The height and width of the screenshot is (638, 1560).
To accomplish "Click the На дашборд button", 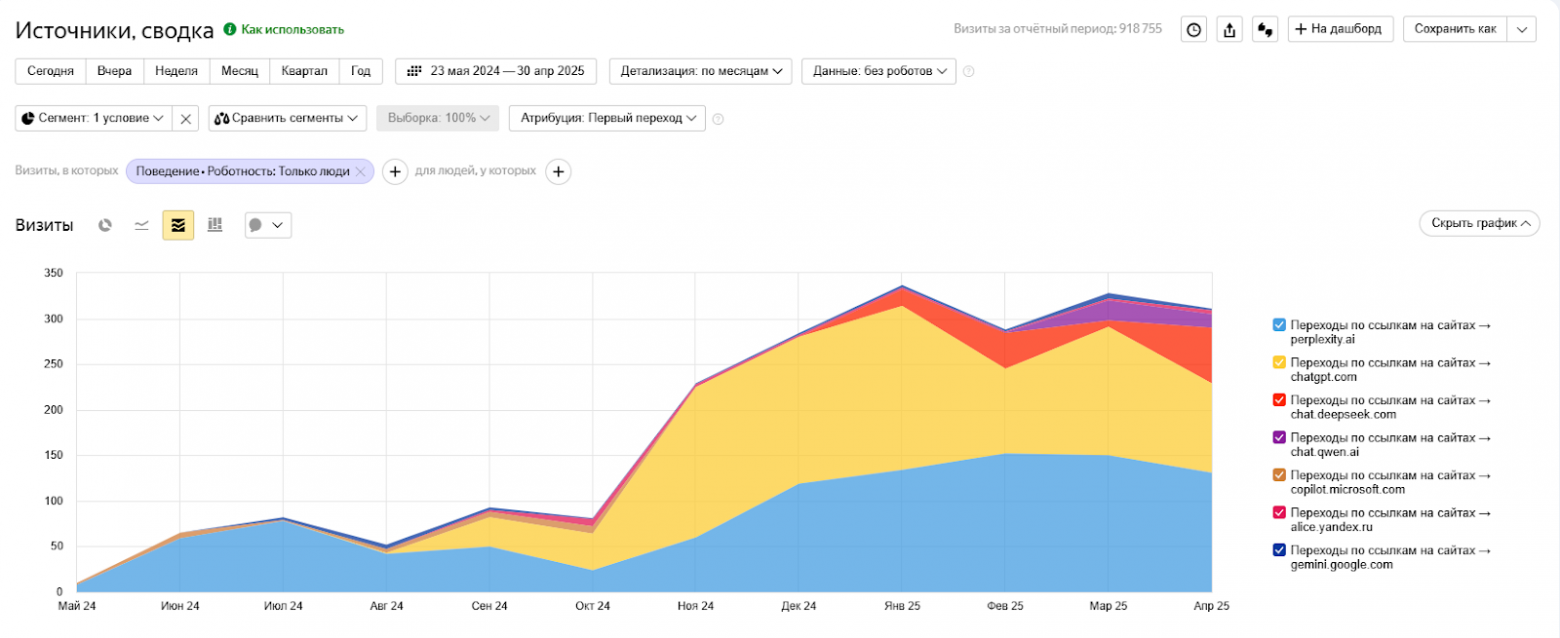I will tap(1340, 29).
